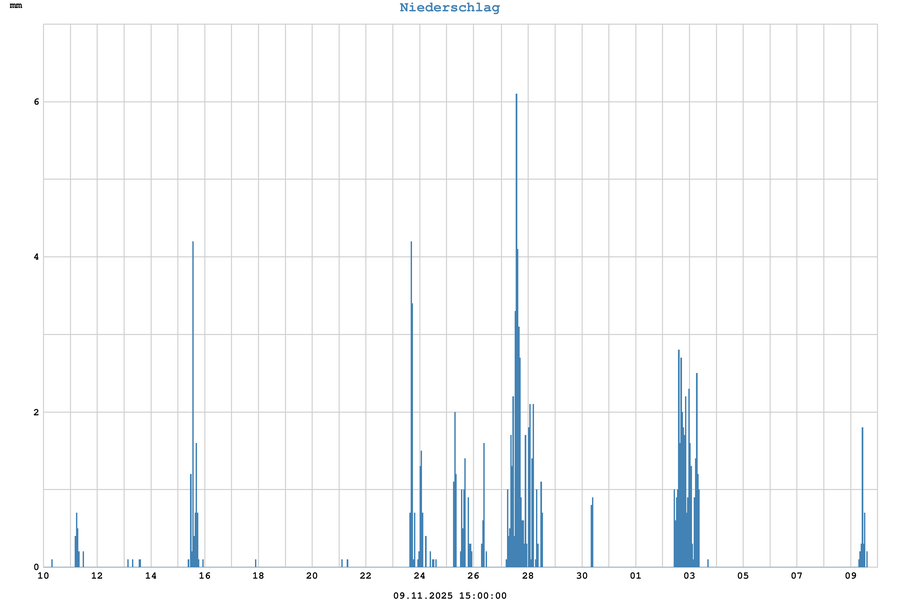The width and height of the screenshot is (900, 600).
Task: Select the x-axis date label 14
Action: click(x=151, y=576)
